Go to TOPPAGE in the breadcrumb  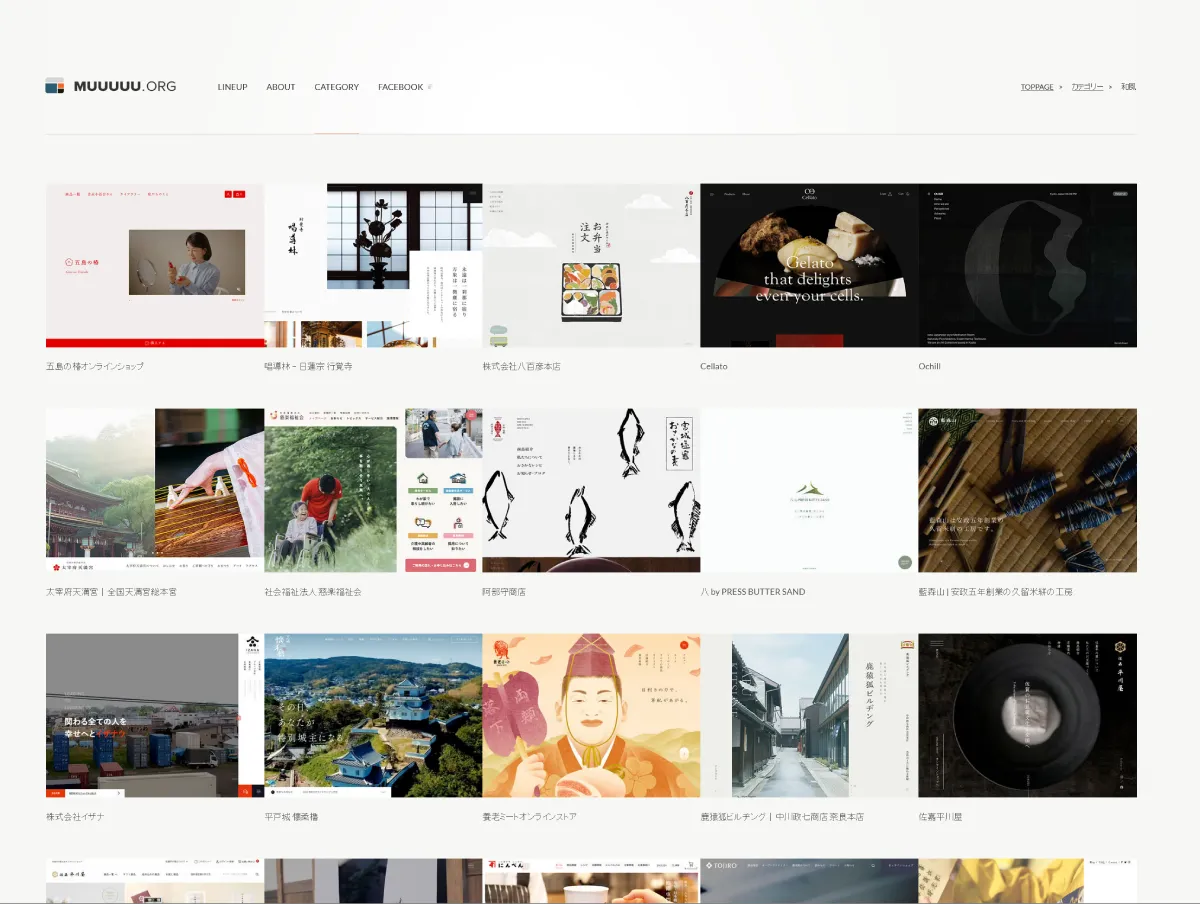(1037, 87)
